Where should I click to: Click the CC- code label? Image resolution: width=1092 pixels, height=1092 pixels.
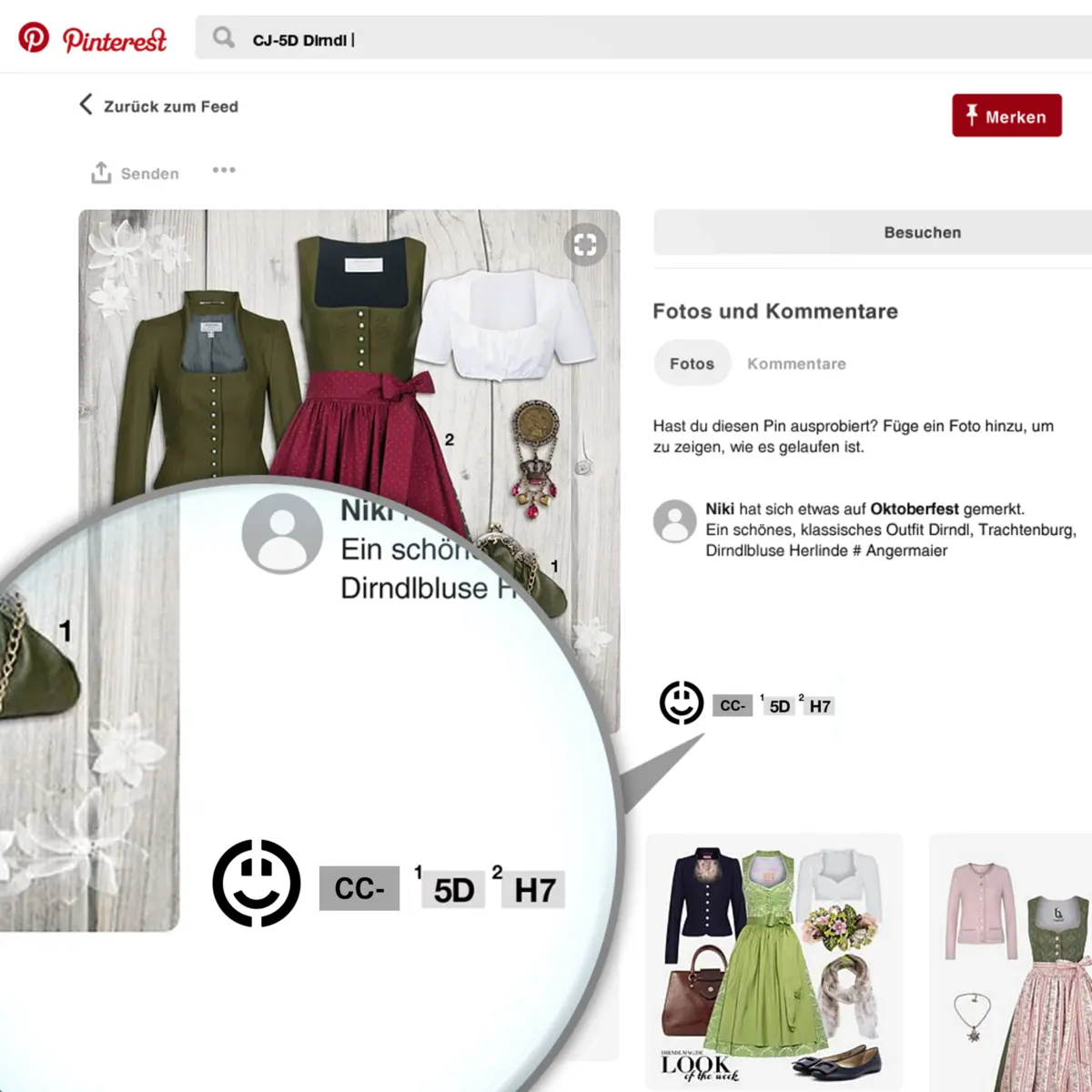click(x=733, y=705)
